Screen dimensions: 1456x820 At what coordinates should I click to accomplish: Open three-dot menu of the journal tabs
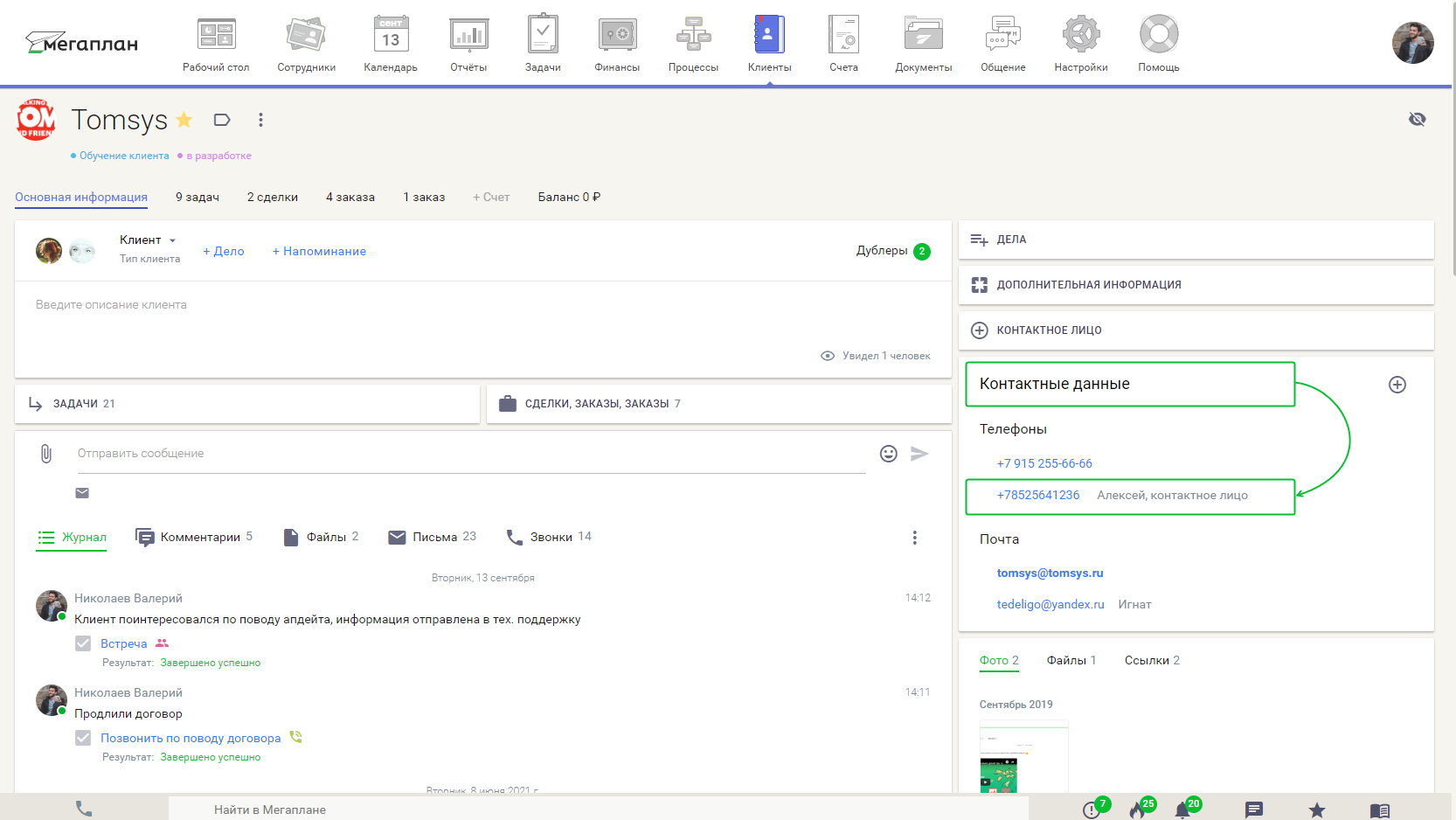tap(915, 538)
